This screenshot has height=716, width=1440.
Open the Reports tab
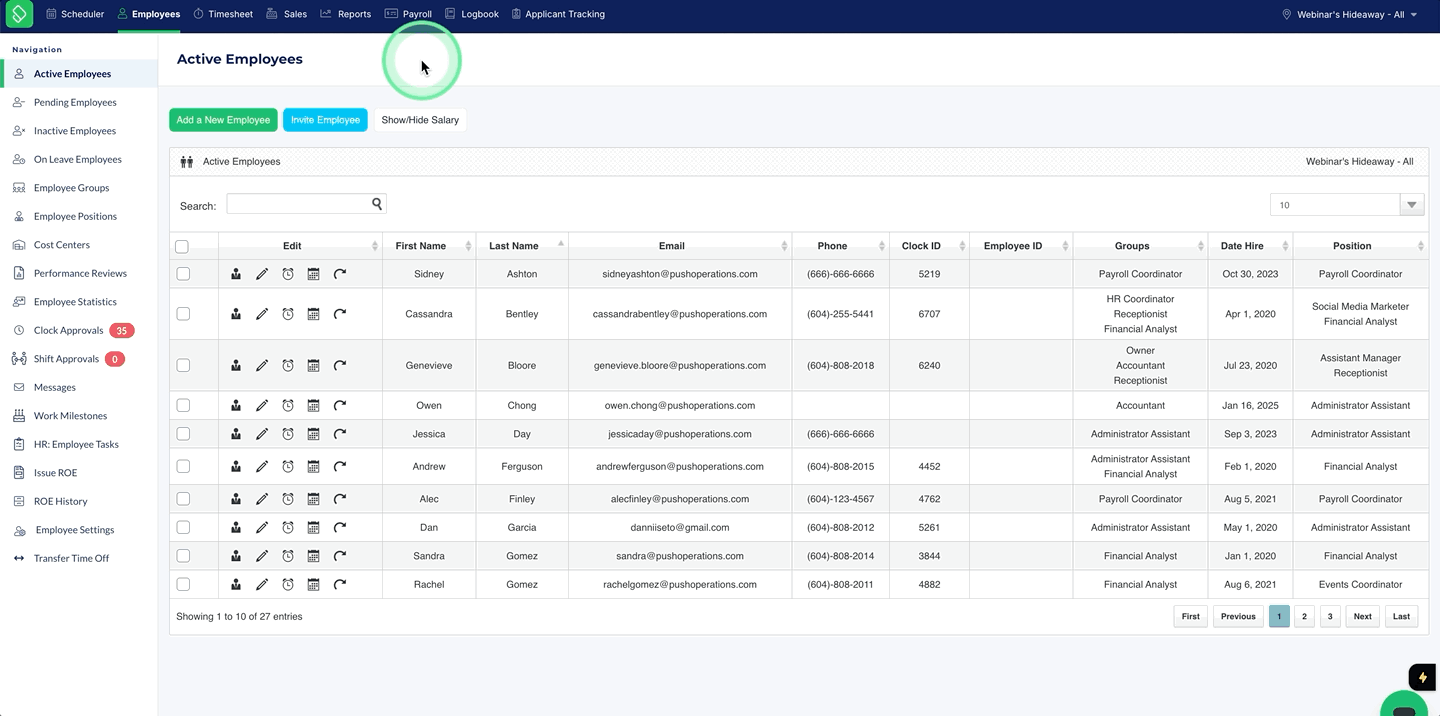[x=346, y=14]
